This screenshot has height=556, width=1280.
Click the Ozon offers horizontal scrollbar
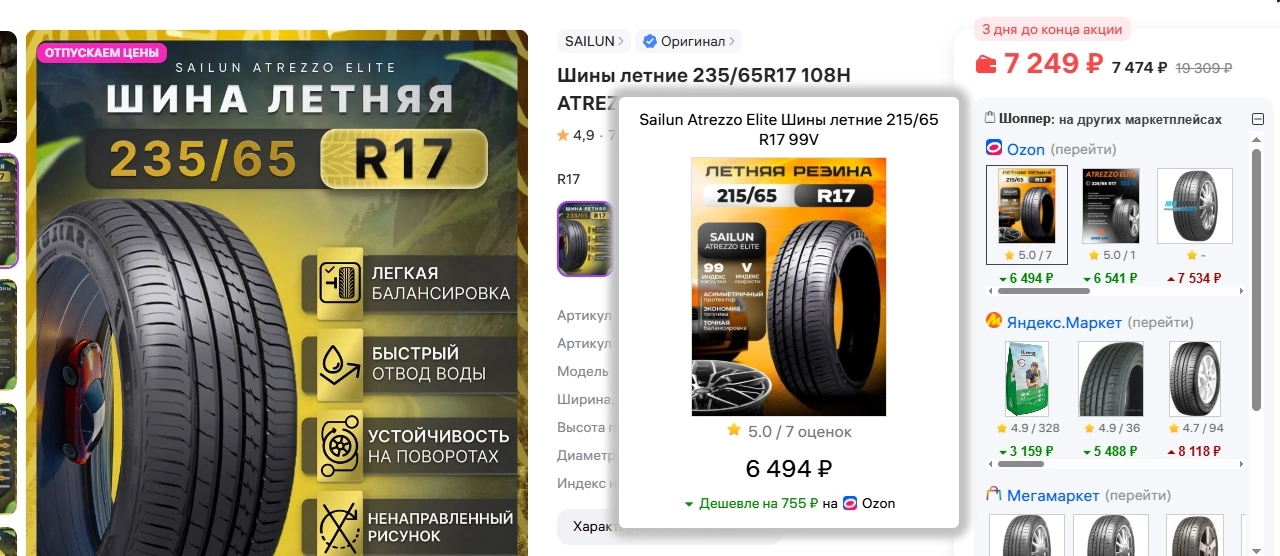click(x=1044, y=291)
